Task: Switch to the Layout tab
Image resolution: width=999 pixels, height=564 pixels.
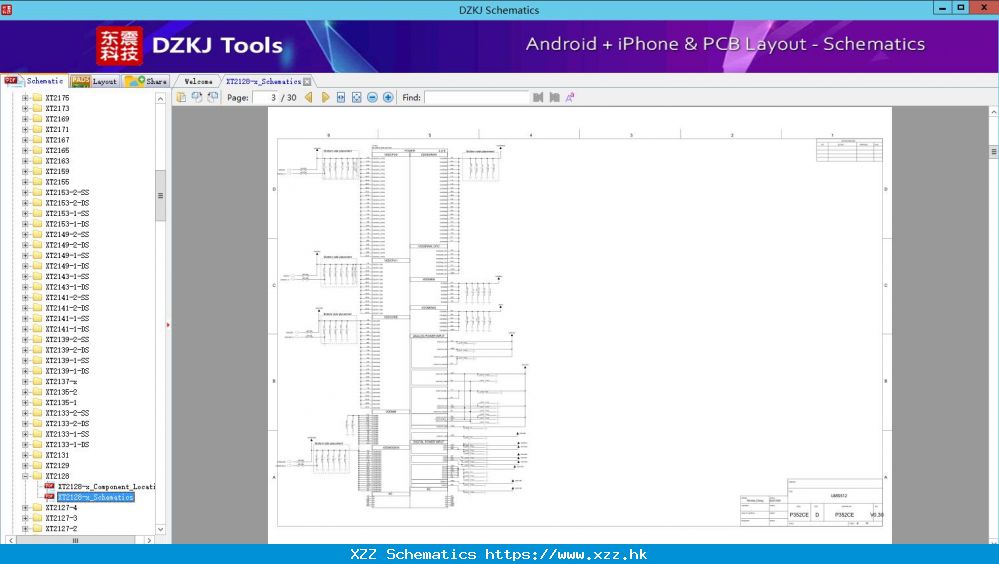Action: point(94,81)
